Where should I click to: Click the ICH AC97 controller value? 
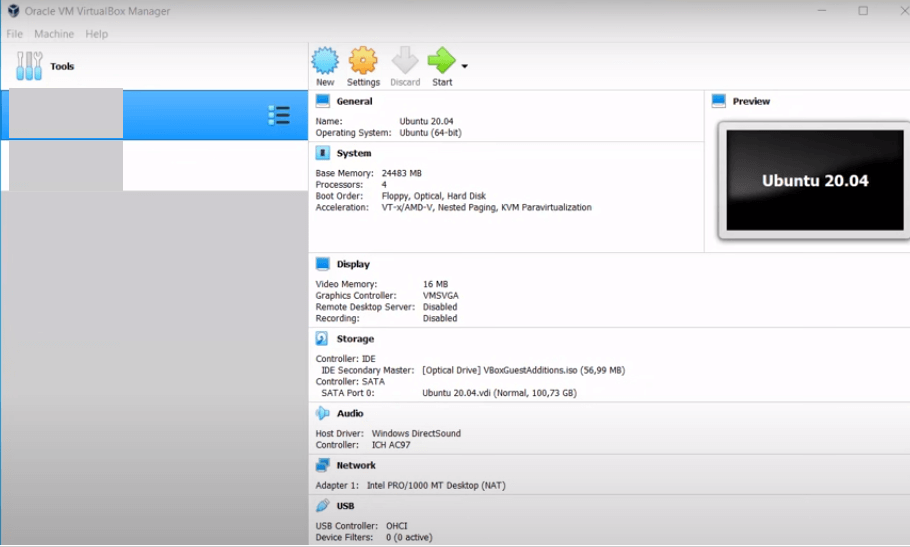coord(391,445)
